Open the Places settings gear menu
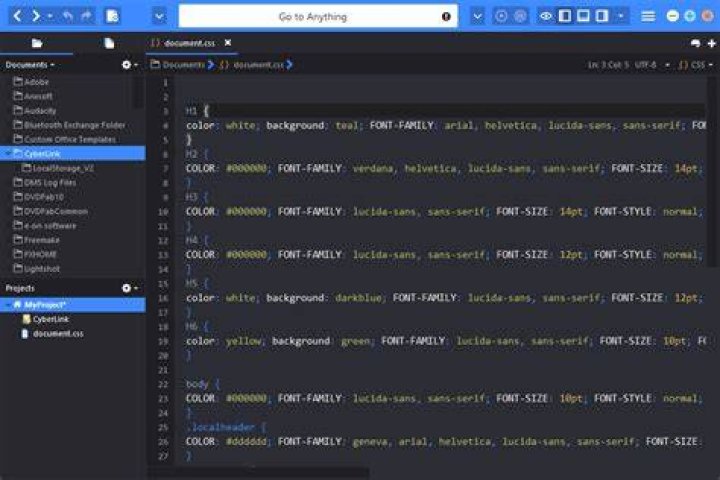The width and height of the screenshot is (720, 480). pos(129,65)
